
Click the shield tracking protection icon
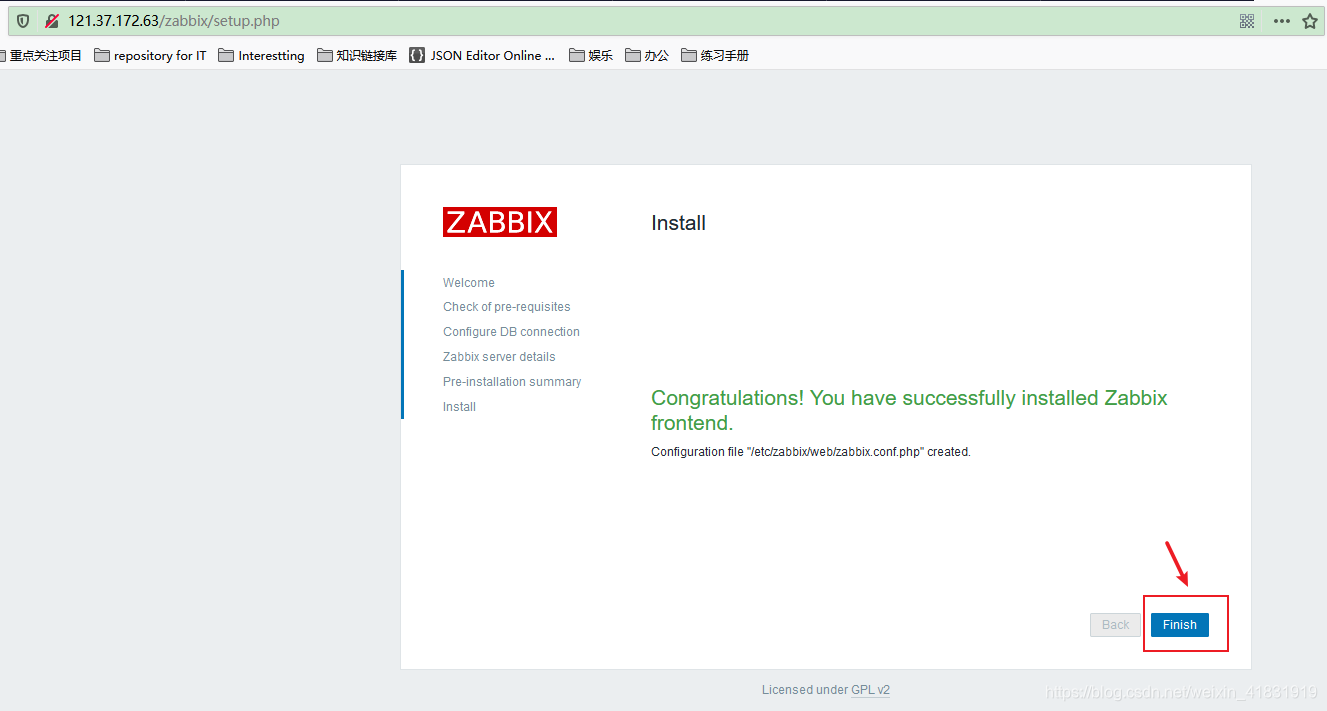pyautogui.click(x=23, y=21)
